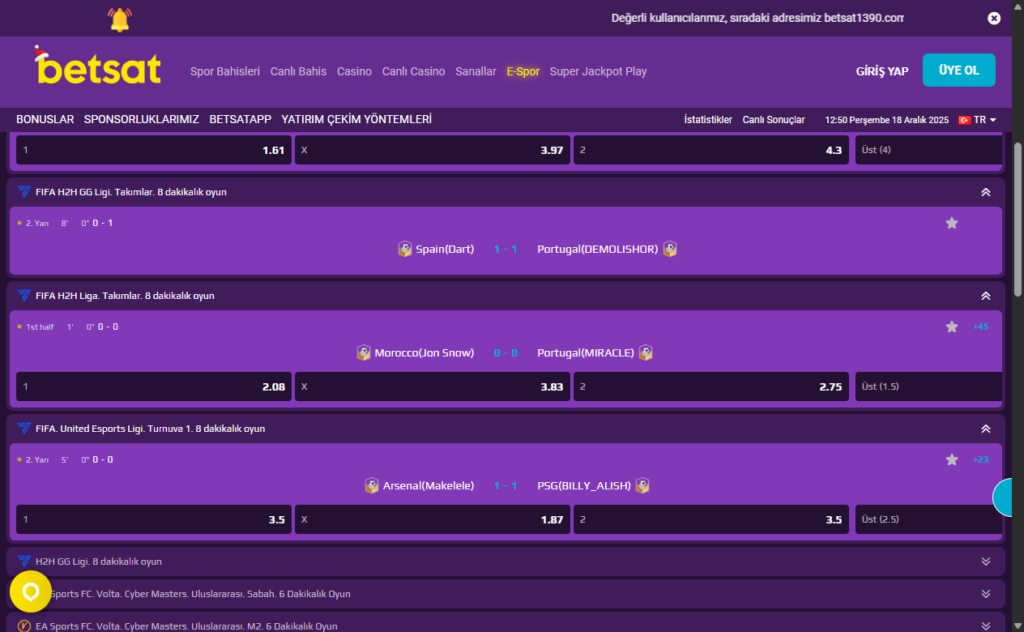1024x632 pixels.
Task: Star the Morocco vs Portugal match
Action: [x=952, y=327]
